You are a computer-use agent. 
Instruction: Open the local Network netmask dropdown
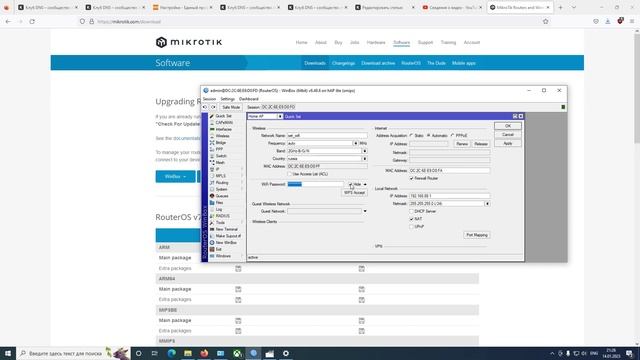coord(487,203)
